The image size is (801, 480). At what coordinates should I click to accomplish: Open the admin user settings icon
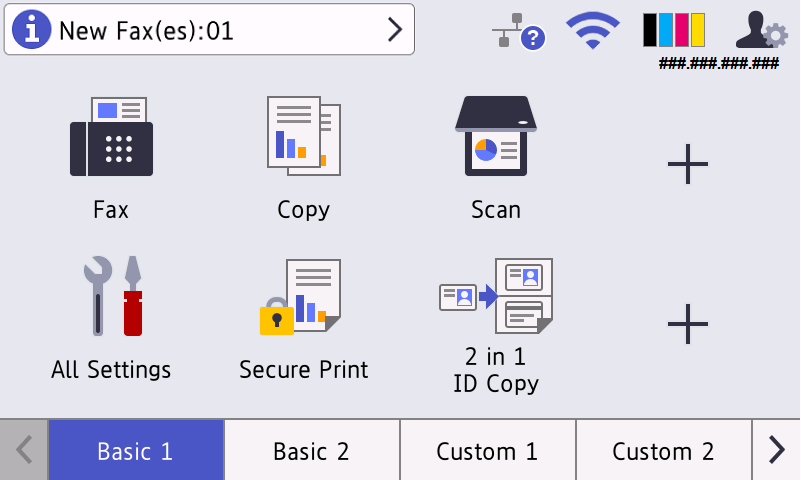(x=761, y=31)
